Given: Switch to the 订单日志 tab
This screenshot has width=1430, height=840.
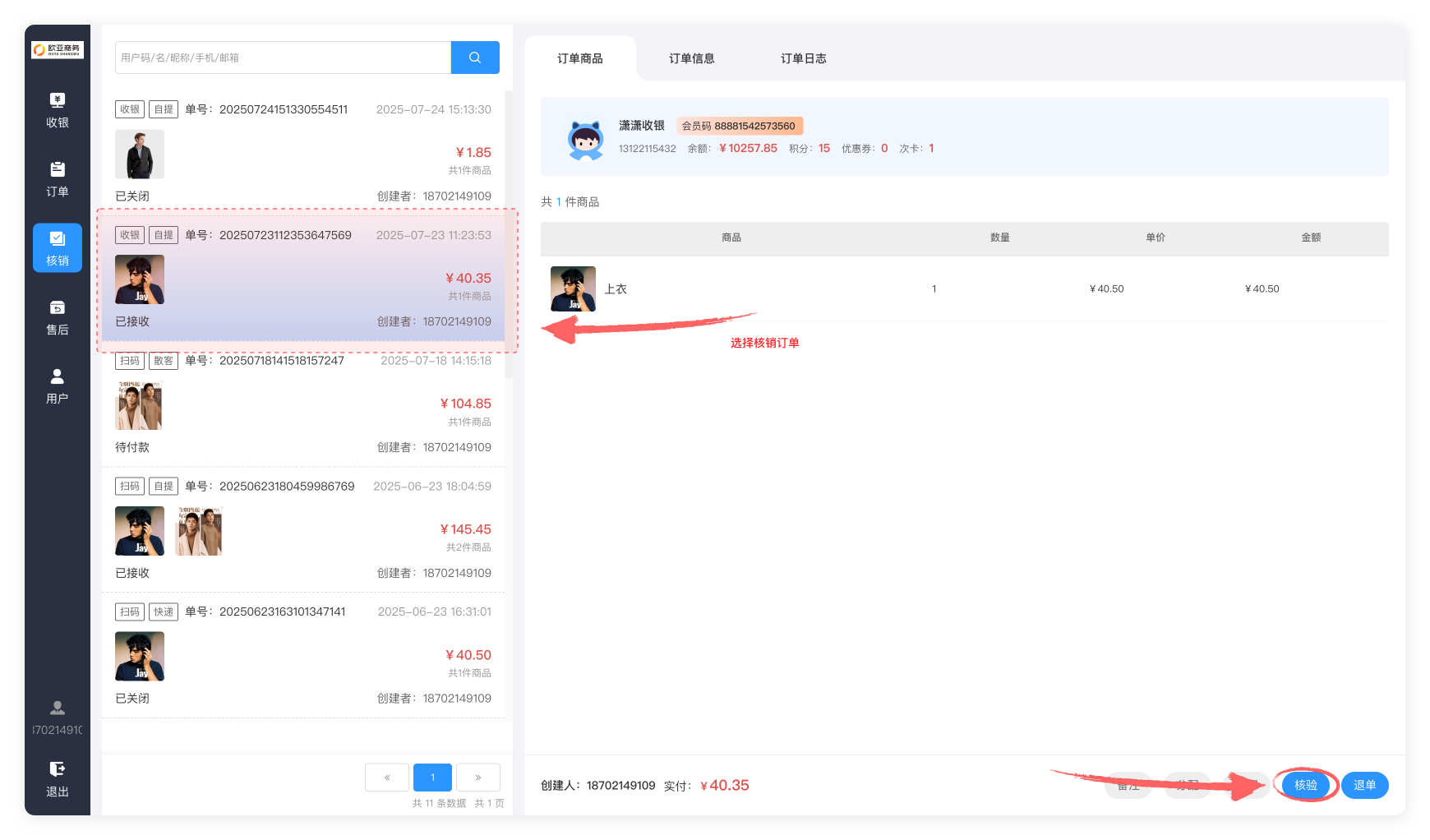Looking at the screenshot, I should pos(803,58).
